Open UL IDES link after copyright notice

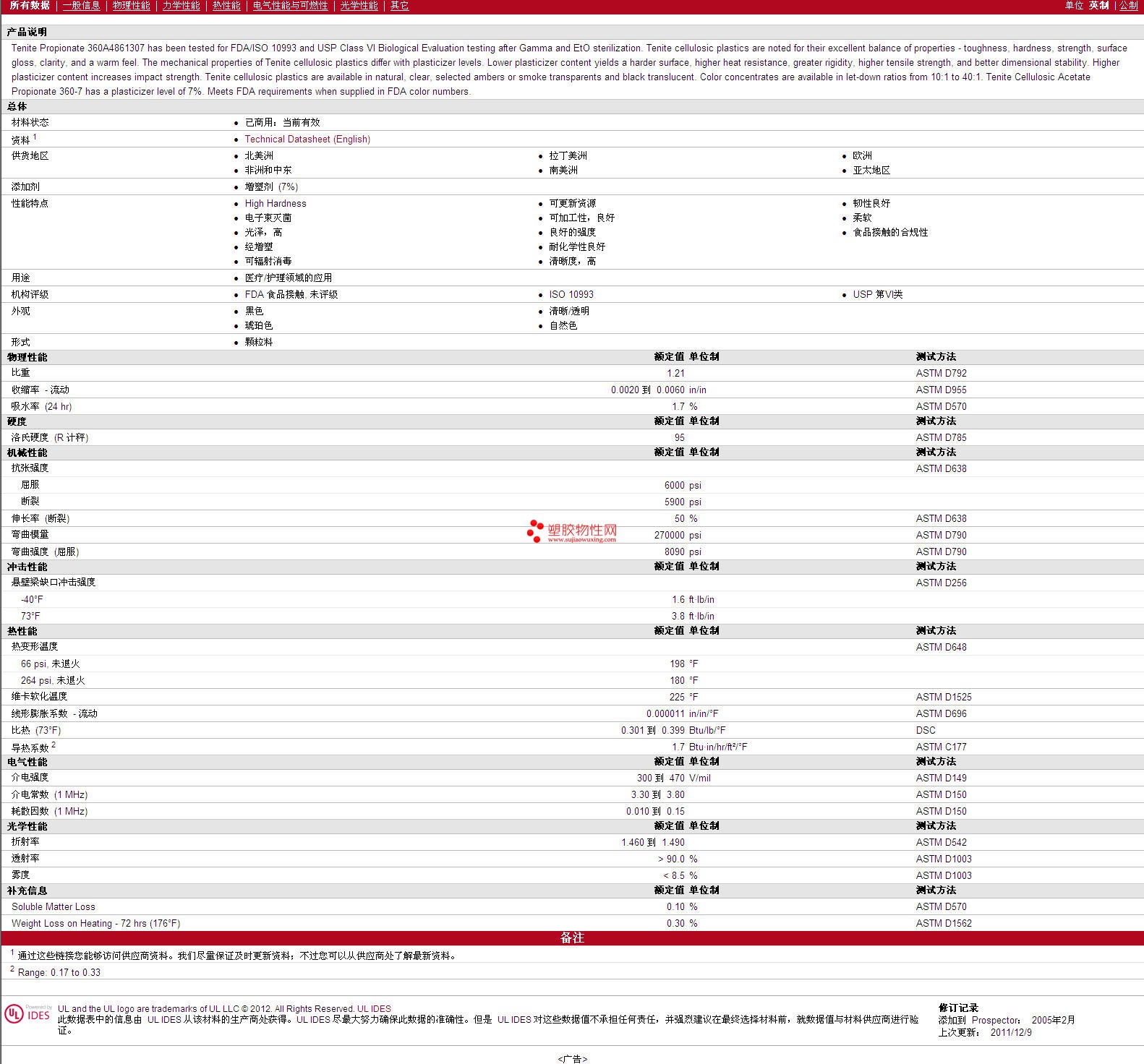(x=375, y=1009)
